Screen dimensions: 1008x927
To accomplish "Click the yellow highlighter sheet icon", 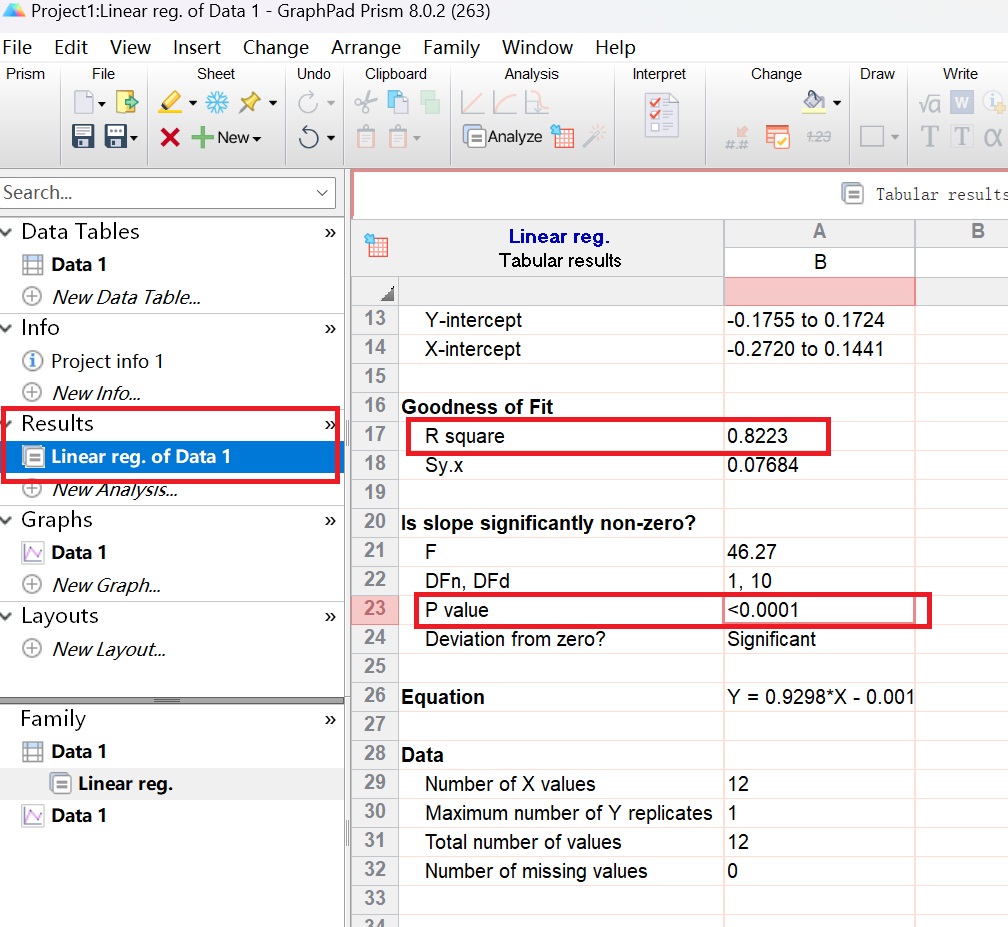I will coord(170,103).
